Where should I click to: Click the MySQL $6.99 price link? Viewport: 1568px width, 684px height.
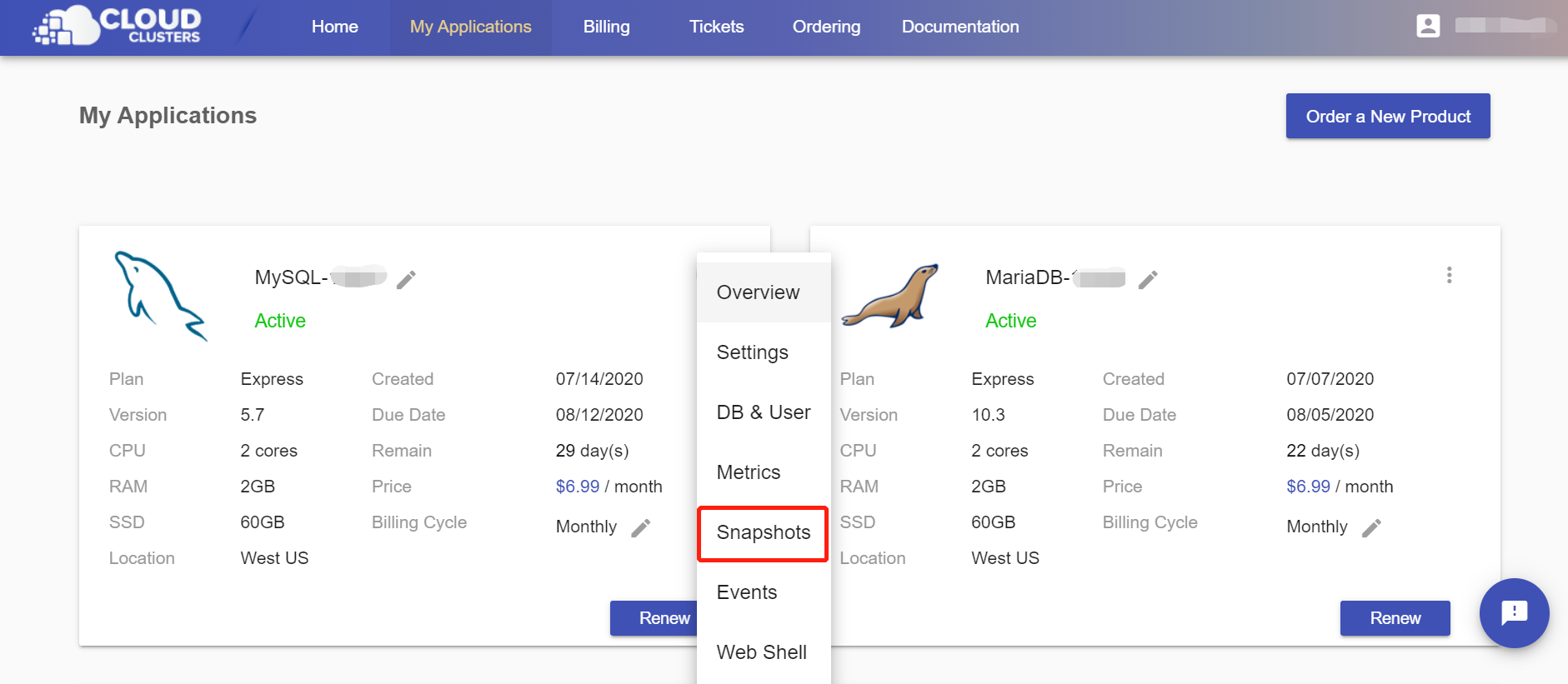(578, 487)
